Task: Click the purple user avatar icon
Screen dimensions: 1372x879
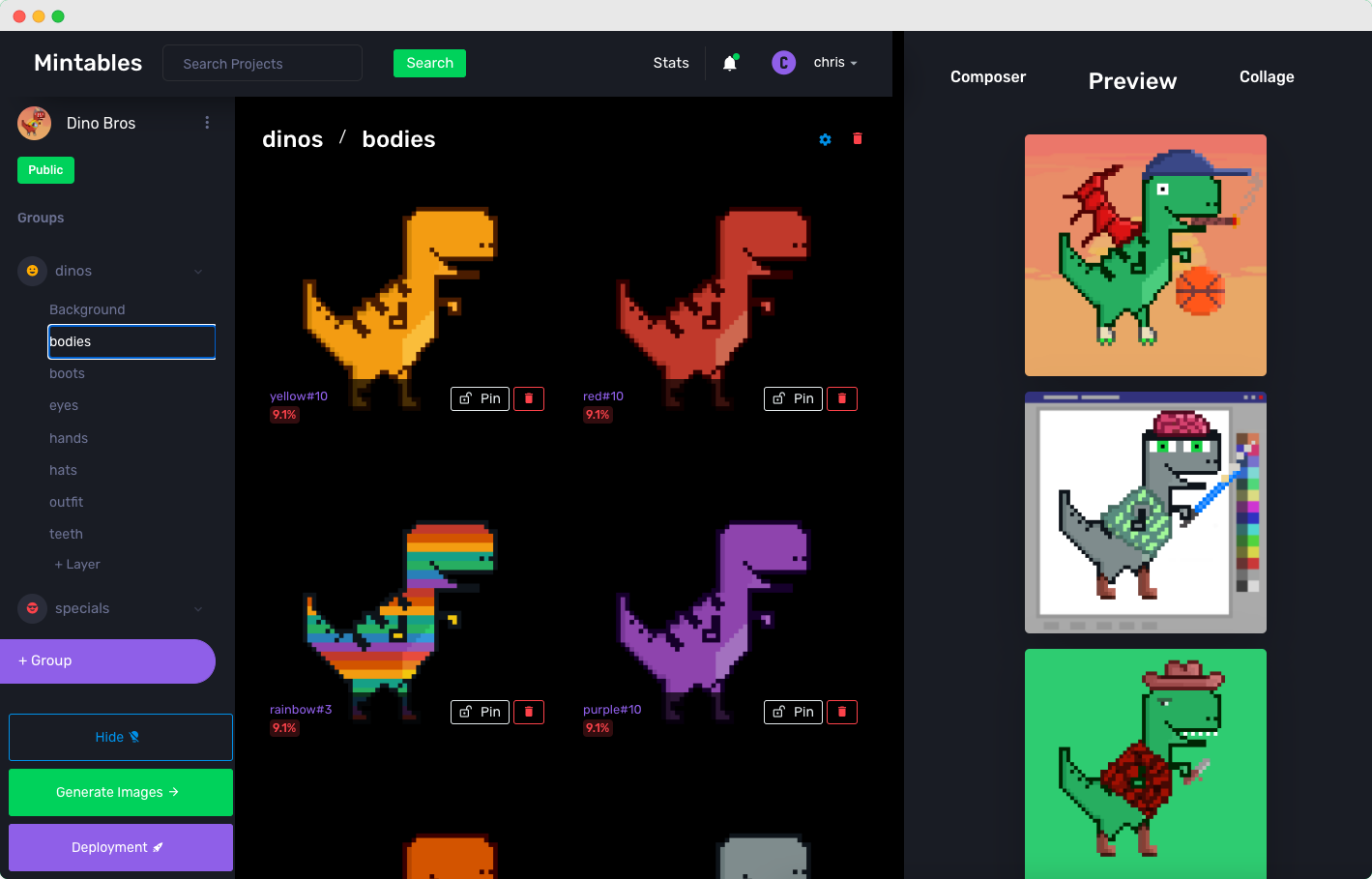Action: [783, 63]
